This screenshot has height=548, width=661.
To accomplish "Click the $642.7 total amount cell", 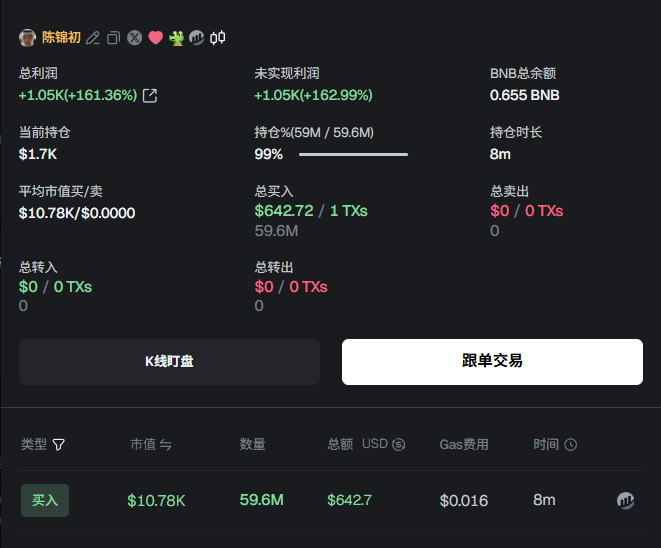I will 349,500.
